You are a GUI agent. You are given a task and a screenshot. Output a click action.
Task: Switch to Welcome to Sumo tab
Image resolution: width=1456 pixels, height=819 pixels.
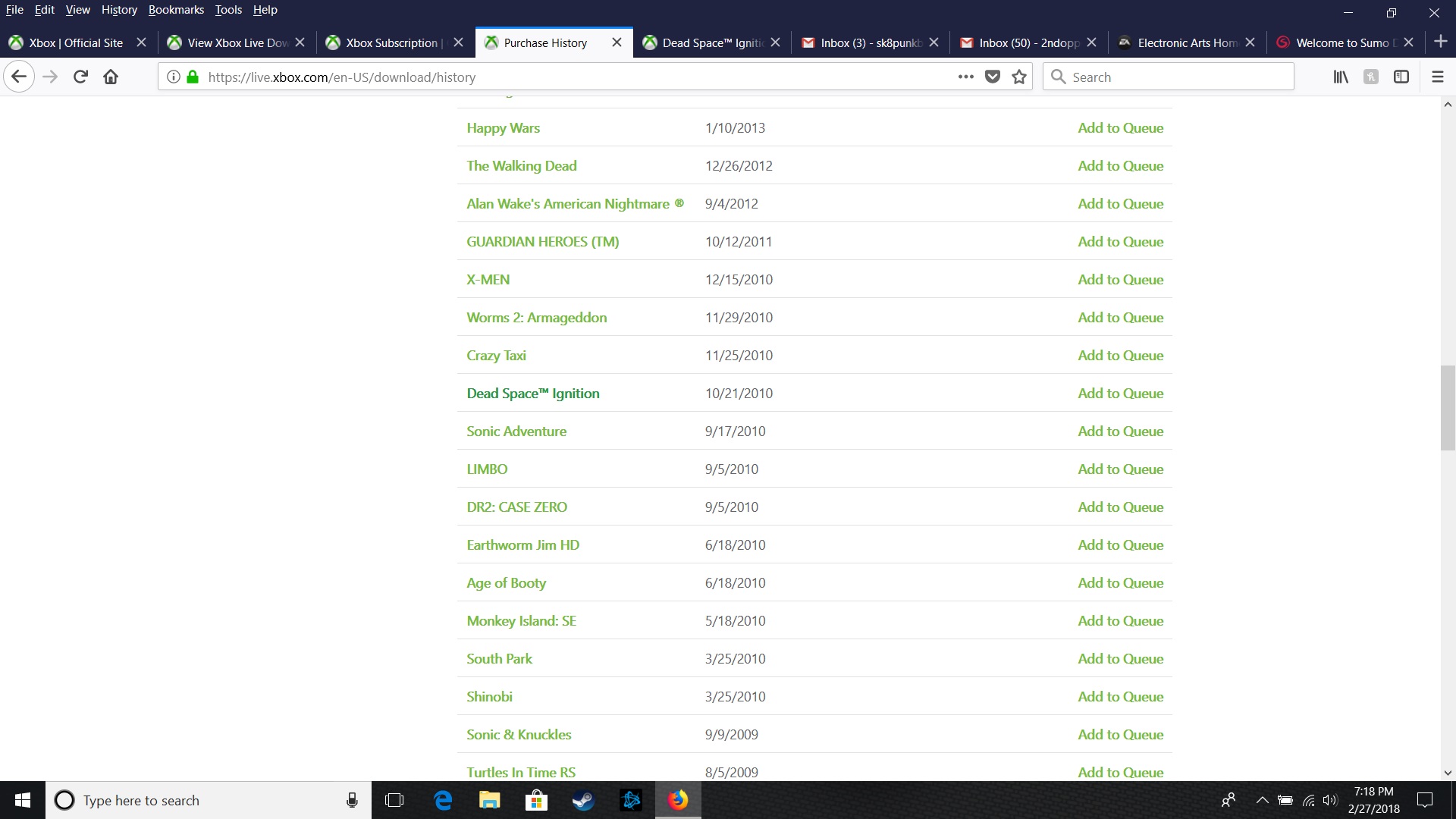pos(1345,42)
